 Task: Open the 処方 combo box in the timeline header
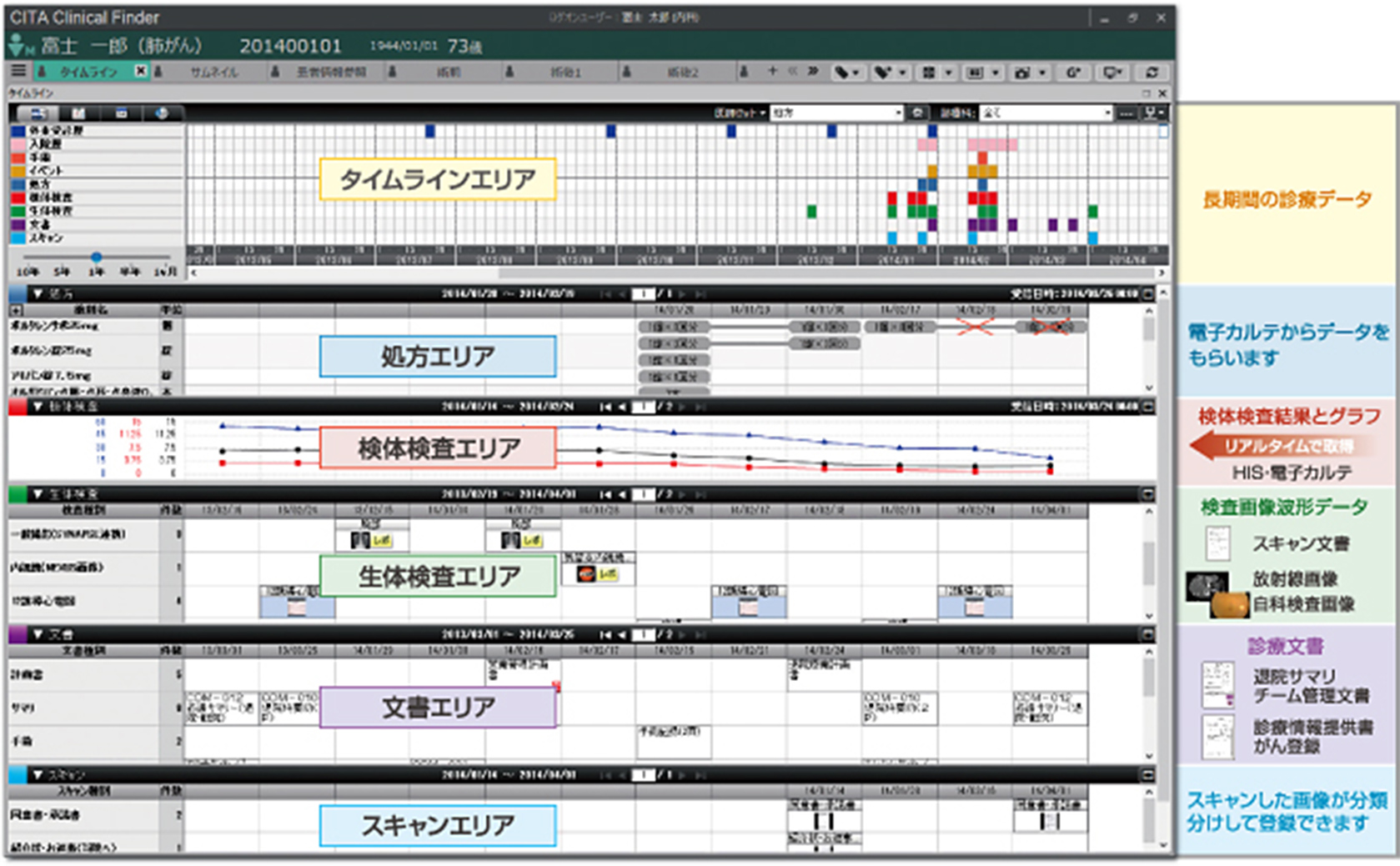[836, 113]
